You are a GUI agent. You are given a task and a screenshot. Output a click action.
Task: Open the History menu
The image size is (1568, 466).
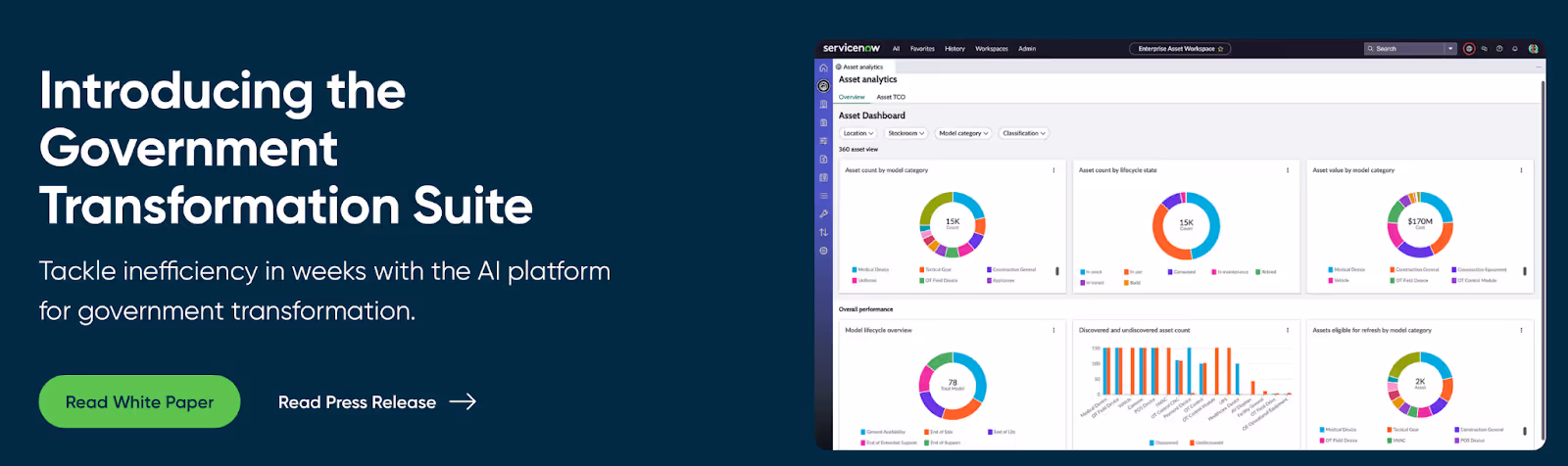[x=955, y=48]
